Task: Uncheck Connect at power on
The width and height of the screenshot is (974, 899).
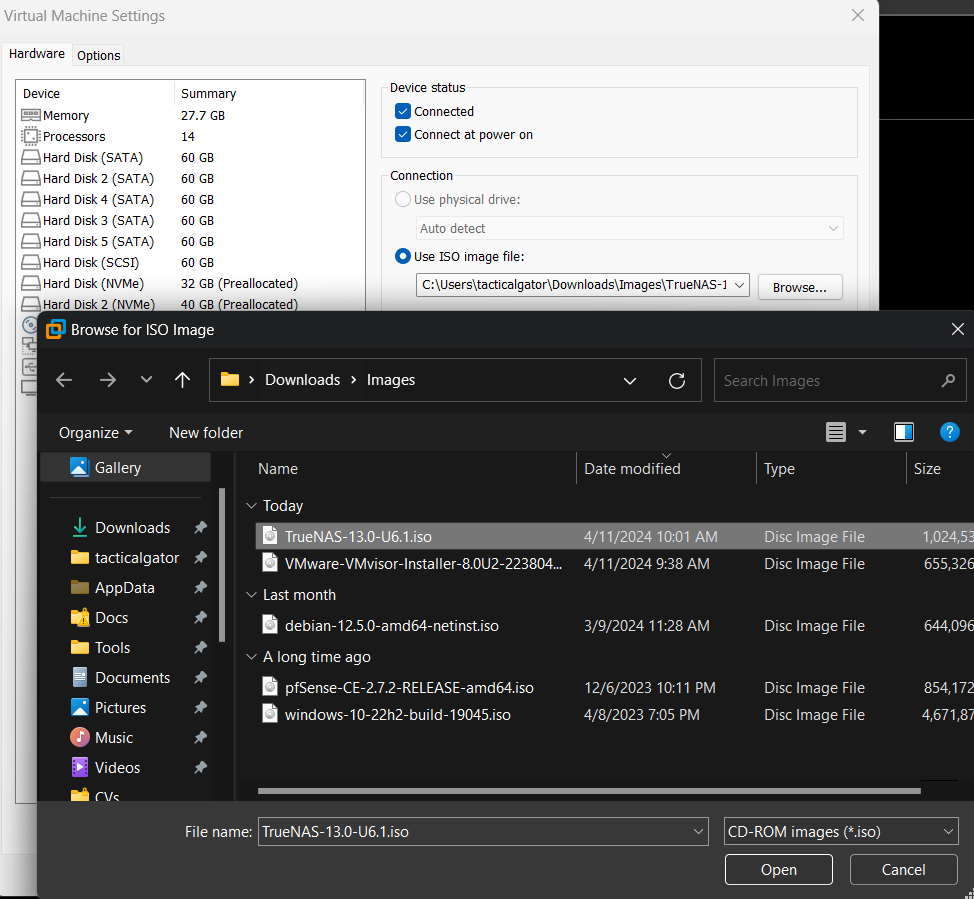Action: click(x=403, y=134)
